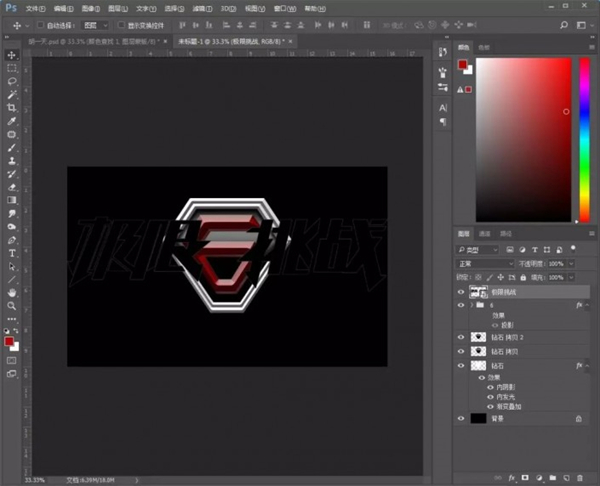The width and height of the screenshot is (600, 486).
Task: Click the create new group folder icon
Action: point(553,478)
